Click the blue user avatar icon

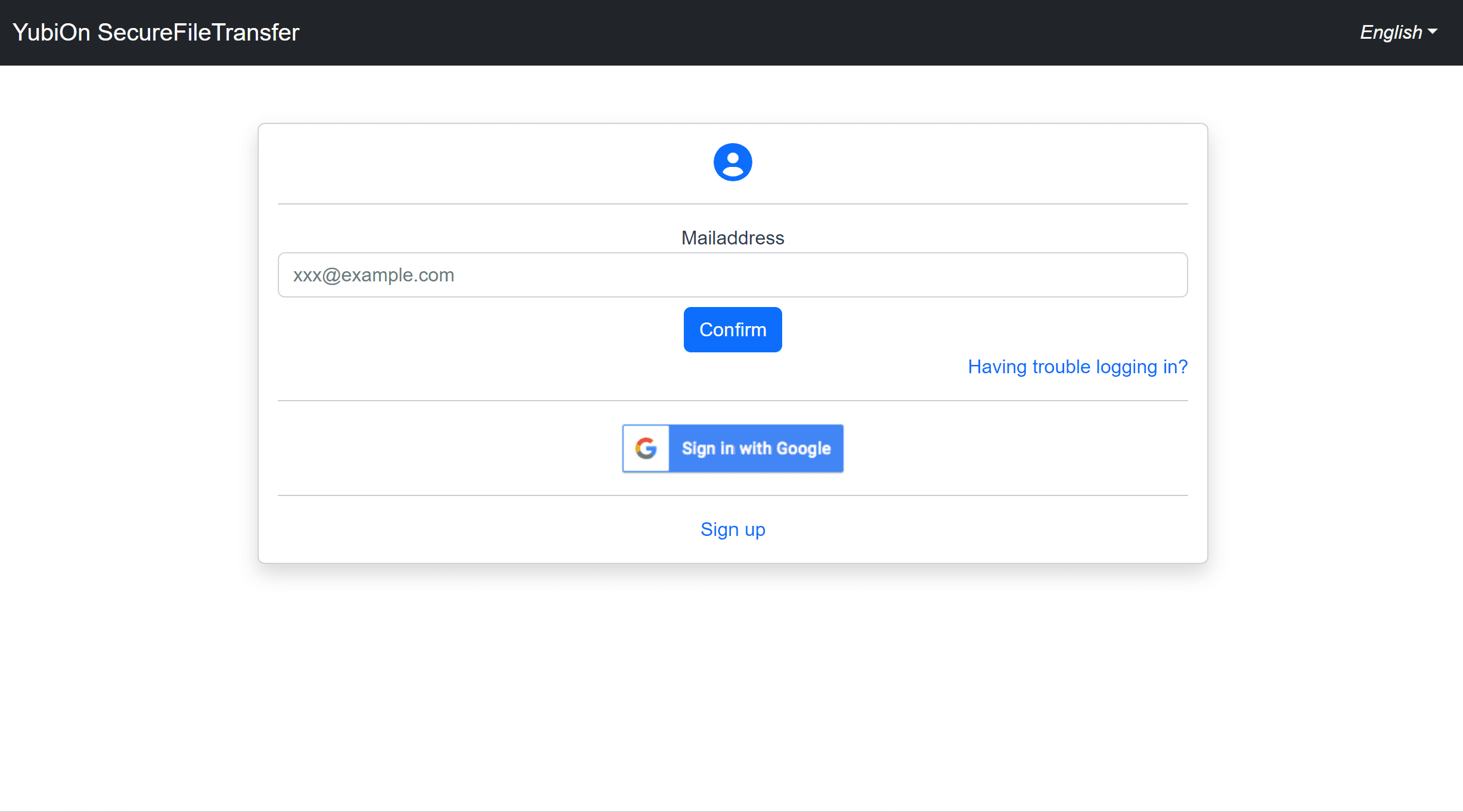coord(733,162)
